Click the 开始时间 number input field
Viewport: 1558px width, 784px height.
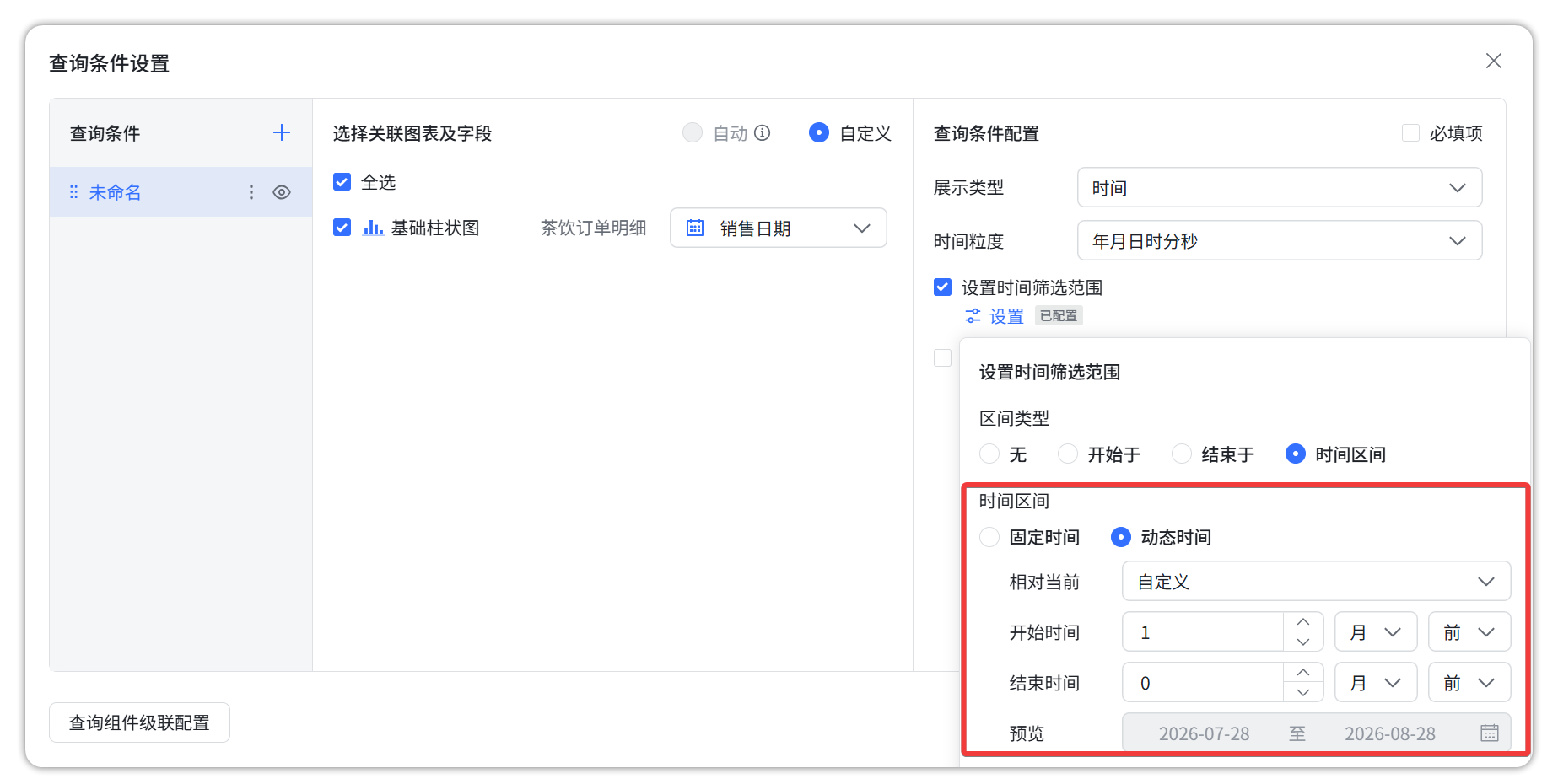tap(1203, 631)
